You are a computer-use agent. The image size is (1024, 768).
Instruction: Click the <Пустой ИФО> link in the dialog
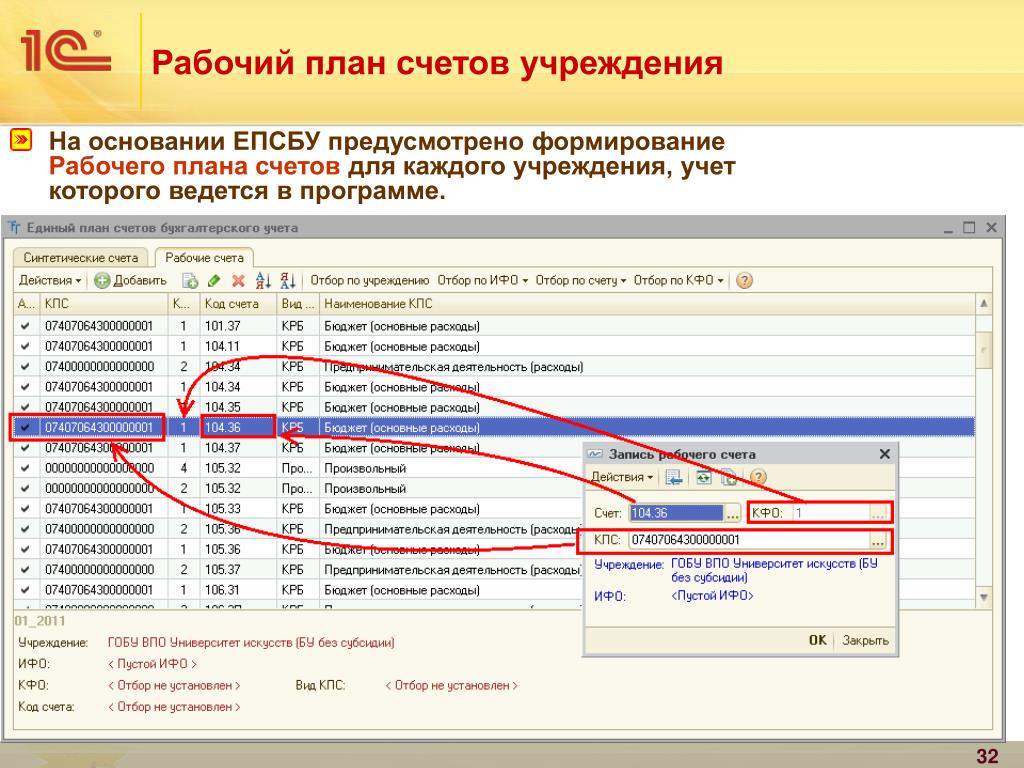[712, 596]
